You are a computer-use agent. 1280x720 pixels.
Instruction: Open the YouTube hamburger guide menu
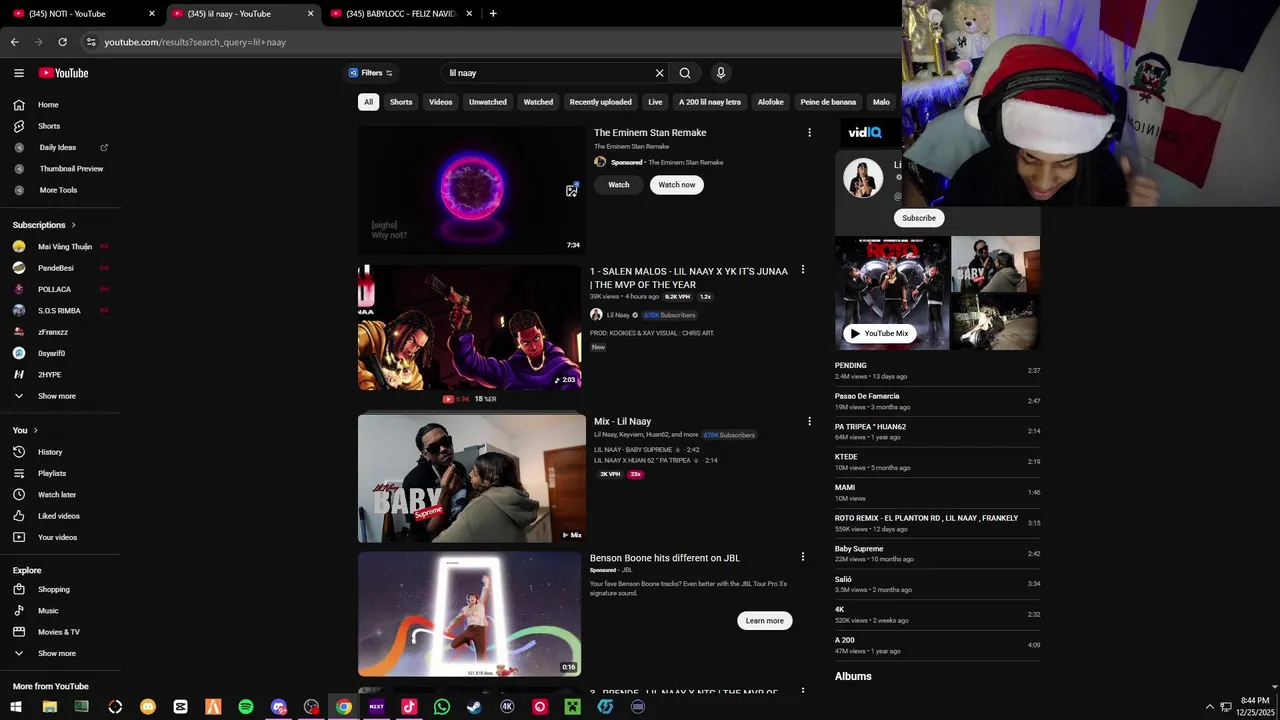point(18,73)
